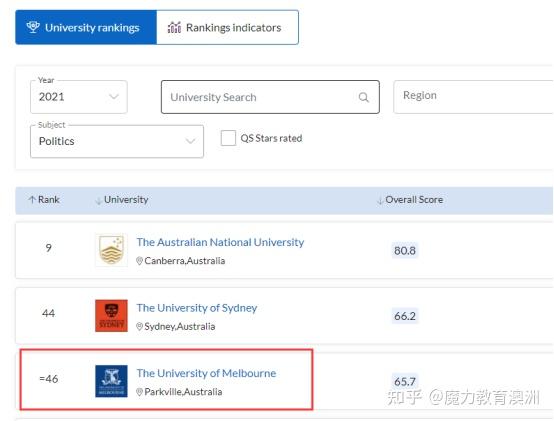Click the location pin next to Canberra, Australia
Image resolution: width=554 pixels, height=421 pixels.
pyautogui.click(x=140, y=261)
